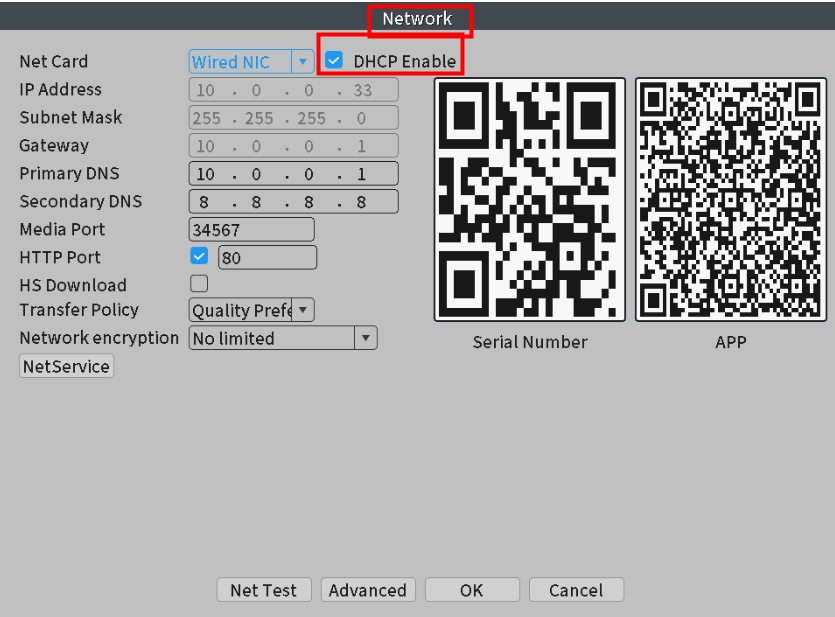Click the Network title text
The image size is (835, 617).
pos(417,19)
